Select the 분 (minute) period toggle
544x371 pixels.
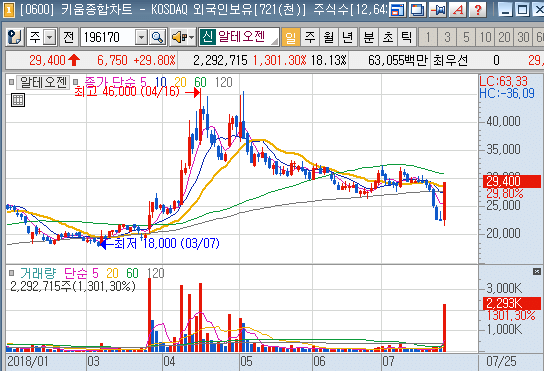pyautogui.click(x=369, y=37)
